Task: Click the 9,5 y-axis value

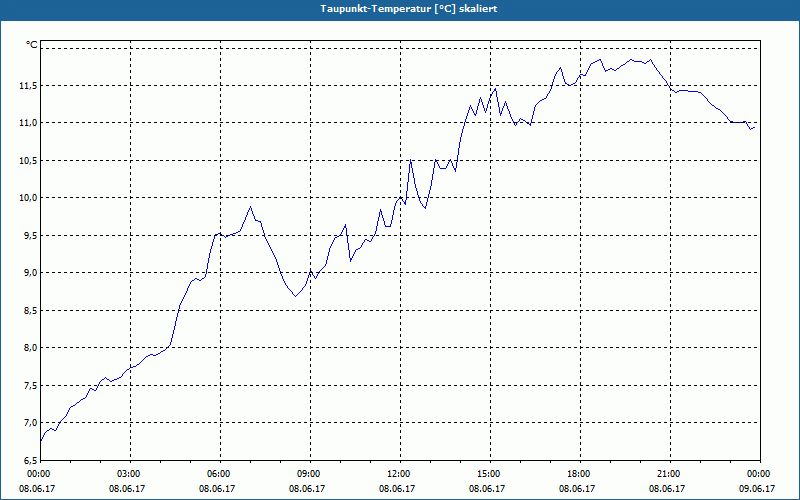Action: pos(30,236)
